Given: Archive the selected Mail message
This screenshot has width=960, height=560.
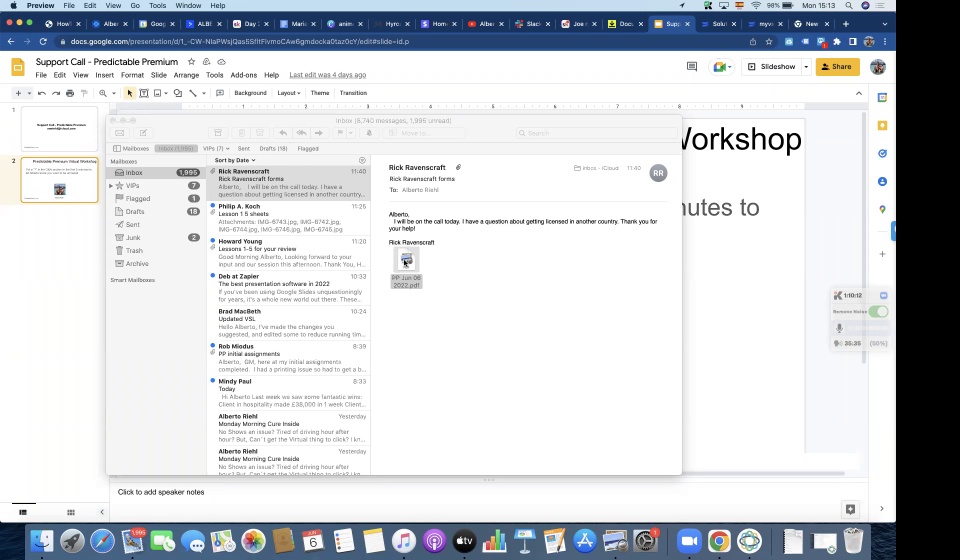Looking at the screenshot, I should [x=217, y=133].
